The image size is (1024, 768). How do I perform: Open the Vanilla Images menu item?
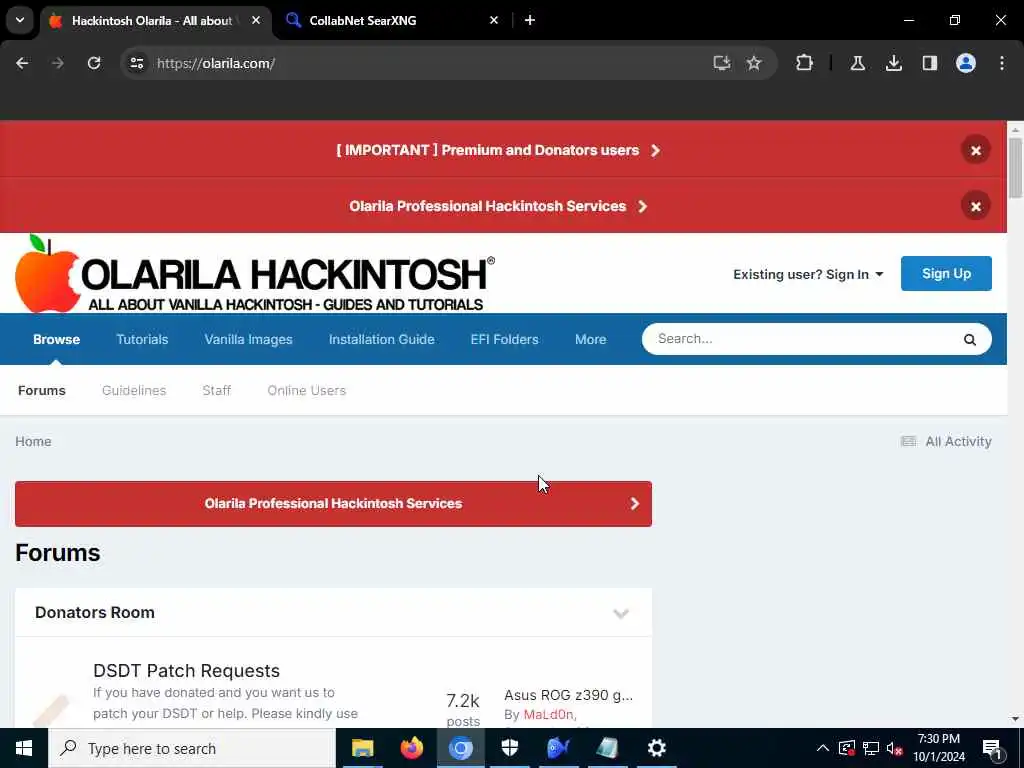[x=248, y=340]
